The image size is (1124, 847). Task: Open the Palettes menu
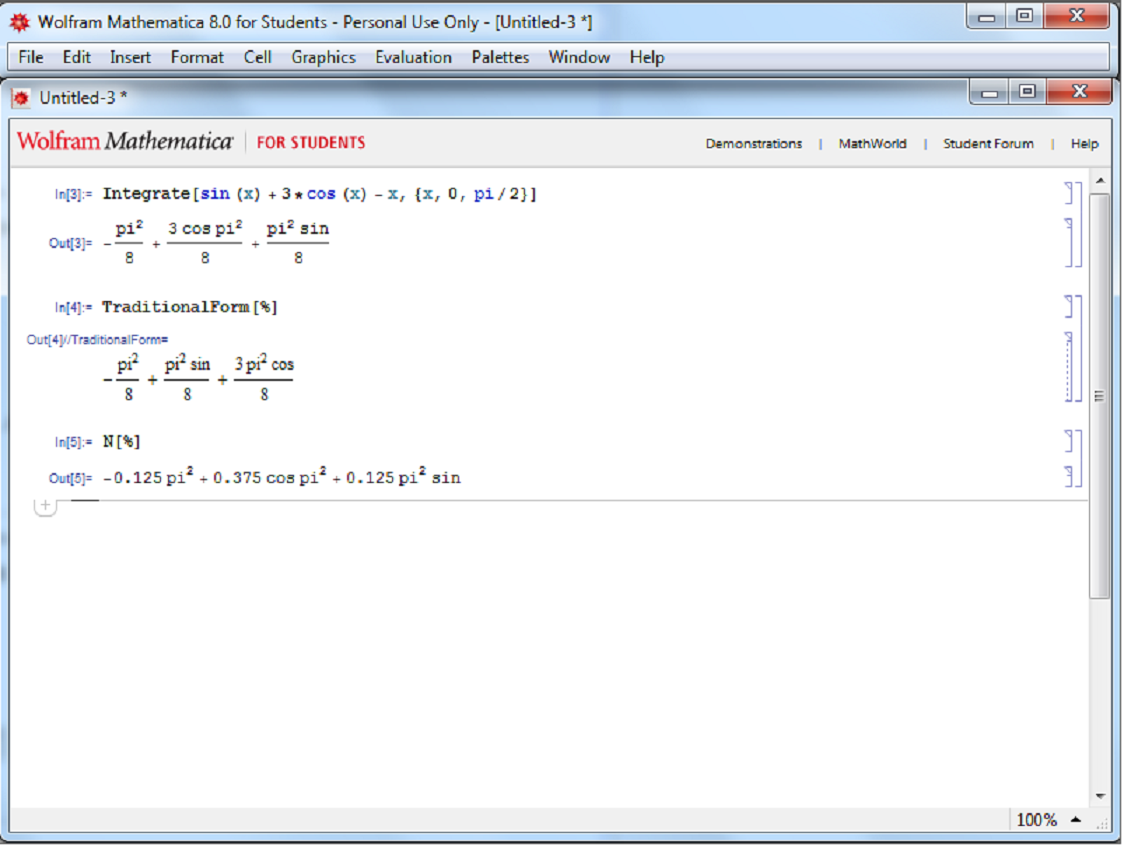[500, 57]
